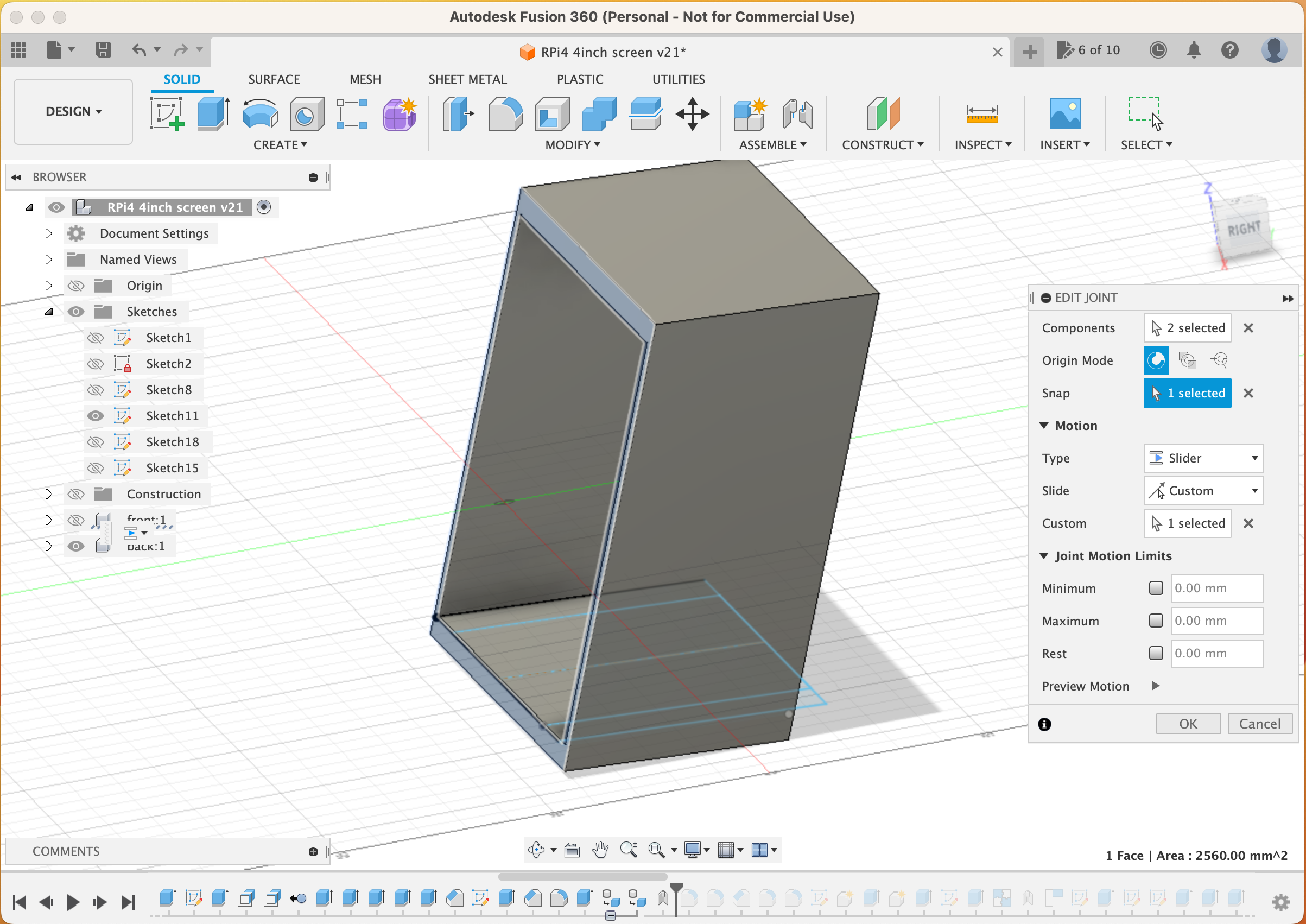Switch to the PLASTIC tab
The width and height of the screenshot is (1306, 924).
(580, 79)
